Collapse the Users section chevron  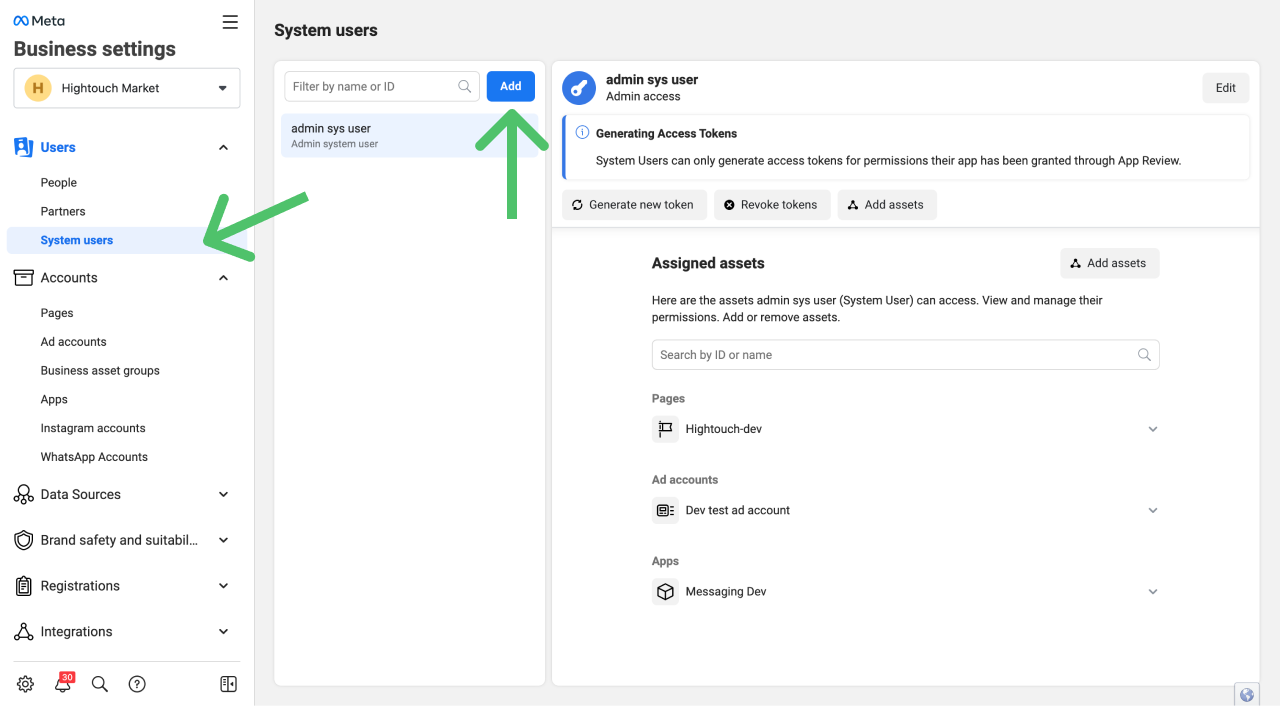click(223, 147)
